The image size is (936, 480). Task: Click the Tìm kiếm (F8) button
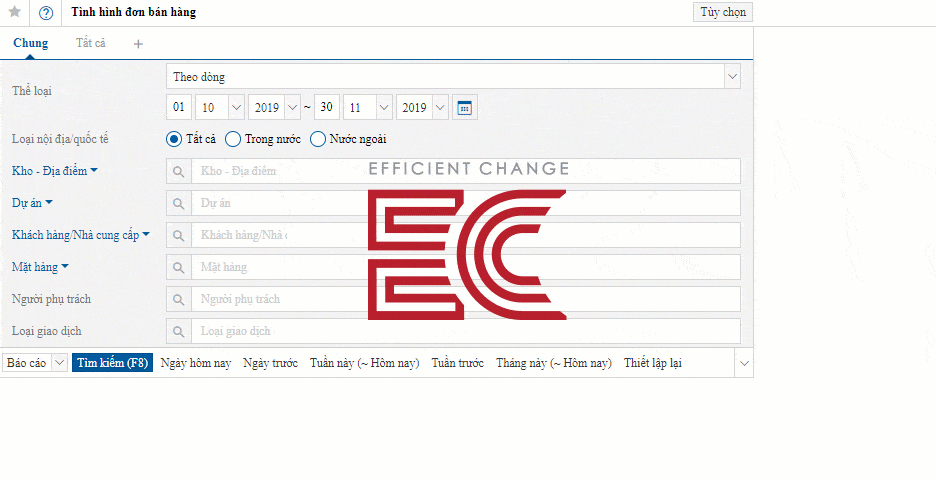click(112, 363)
